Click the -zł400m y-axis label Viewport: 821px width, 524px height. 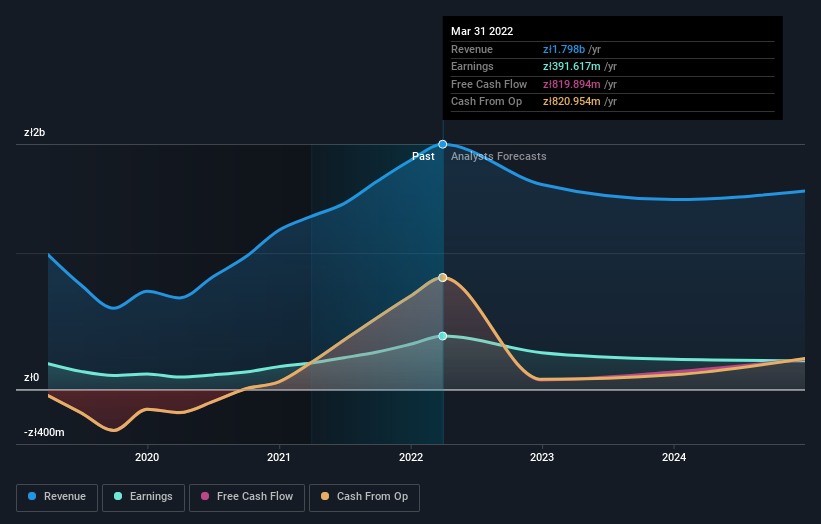(x=44, y=432)
